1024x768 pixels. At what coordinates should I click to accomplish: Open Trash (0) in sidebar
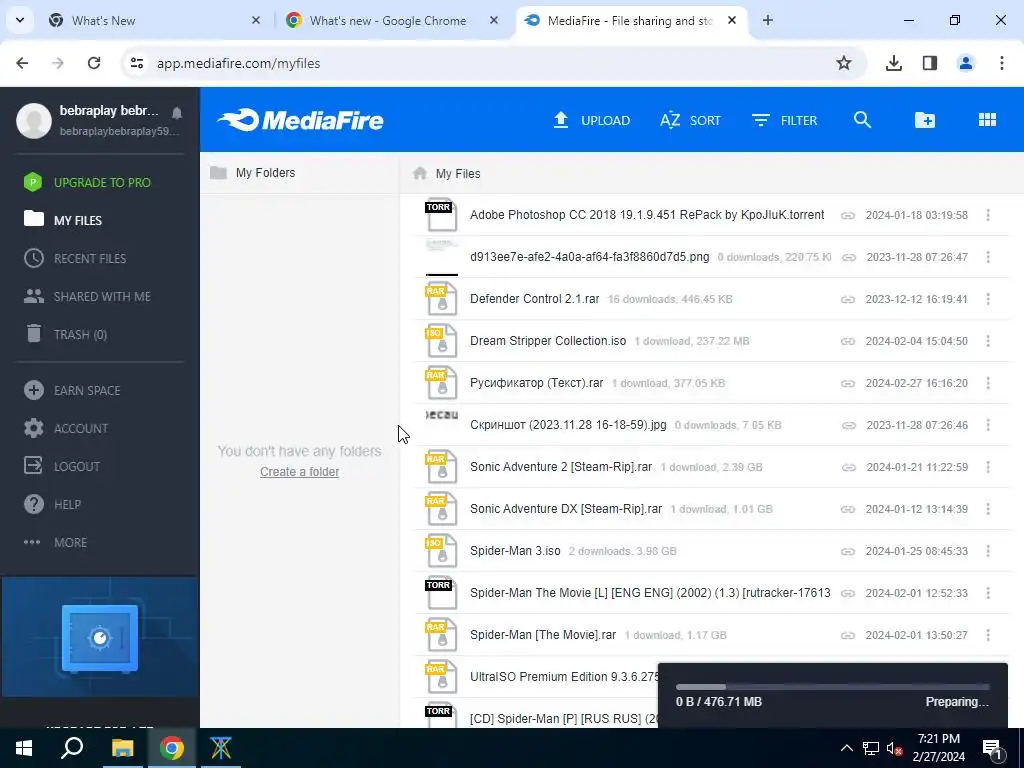coord(65,334)
